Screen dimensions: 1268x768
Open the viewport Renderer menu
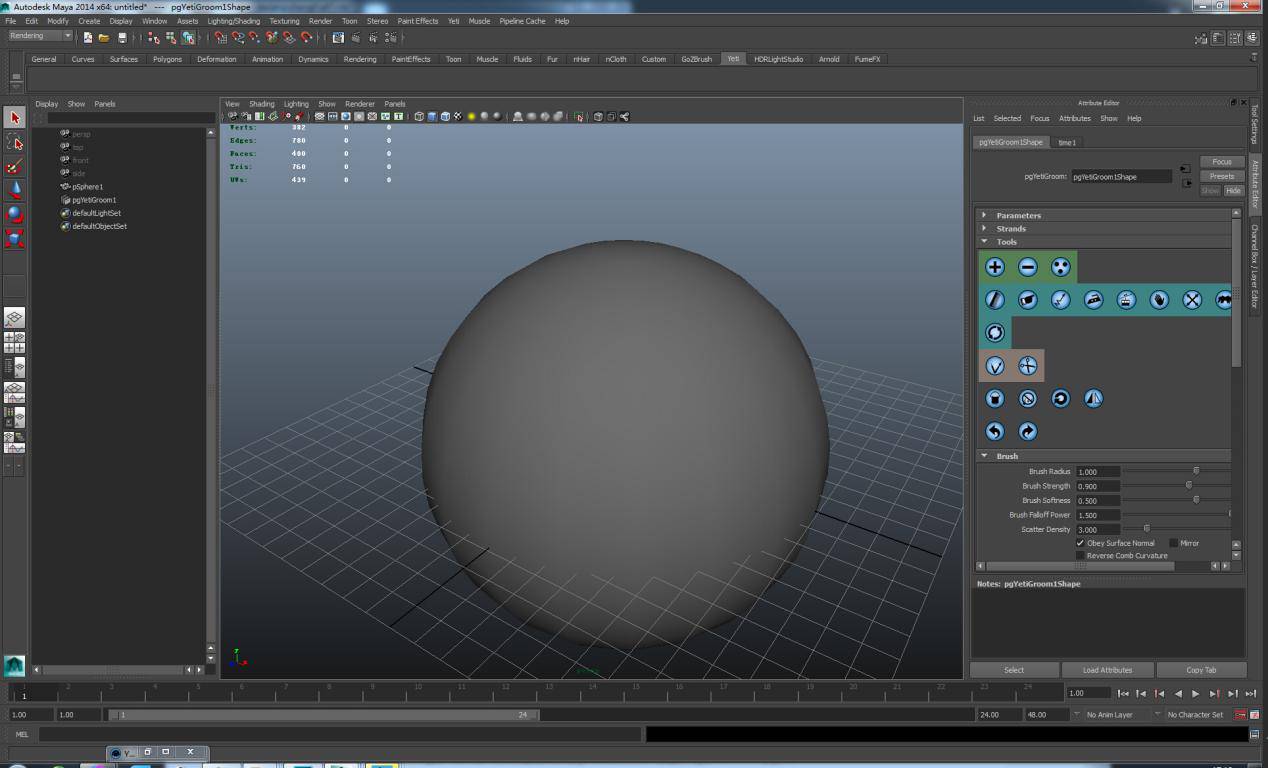tap(360, 104)
